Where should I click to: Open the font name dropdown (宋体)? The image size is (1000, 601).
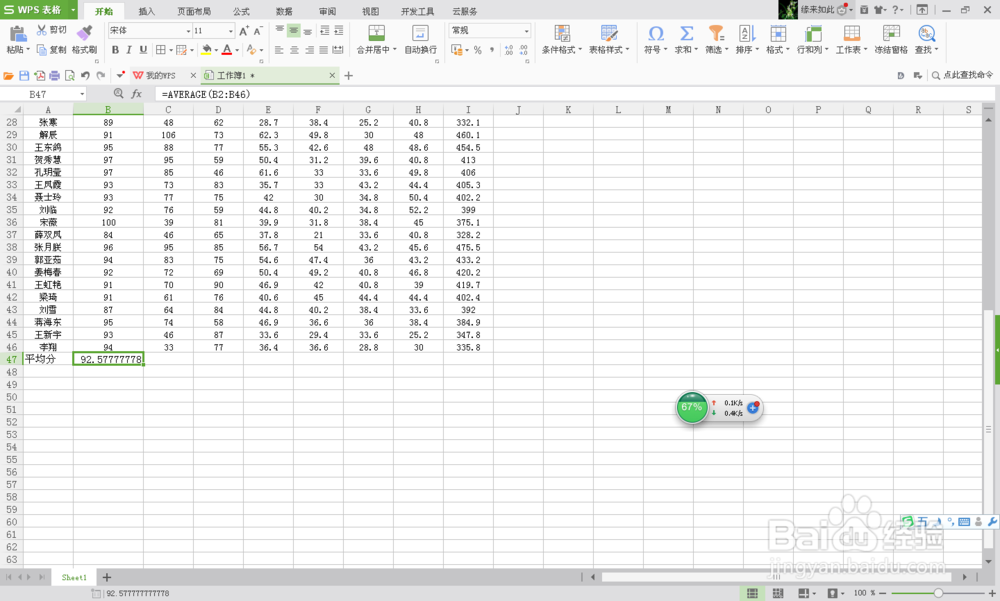coord(188,31)
